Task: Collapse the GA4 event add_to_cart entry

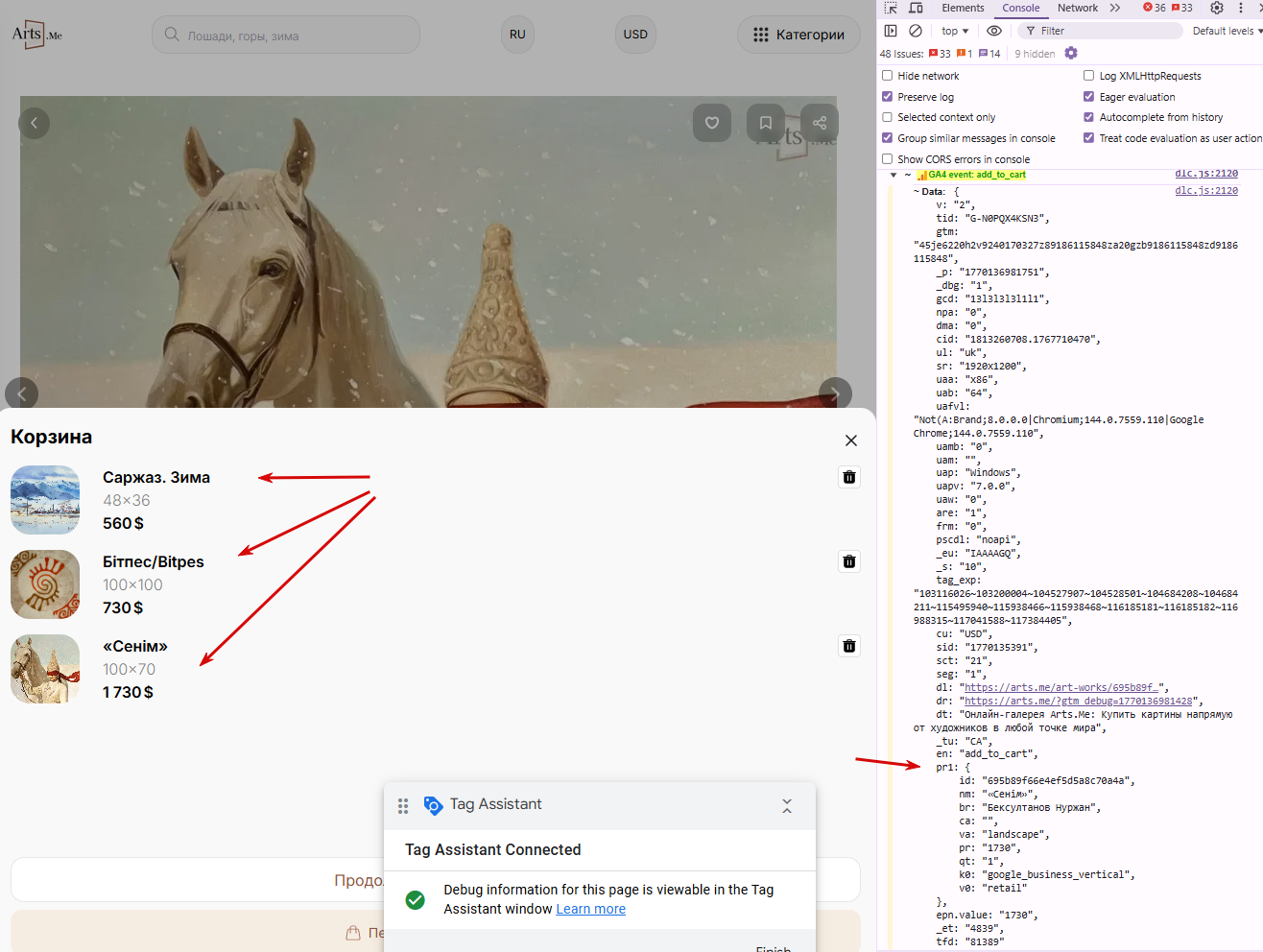Action: tap(894, 175)
